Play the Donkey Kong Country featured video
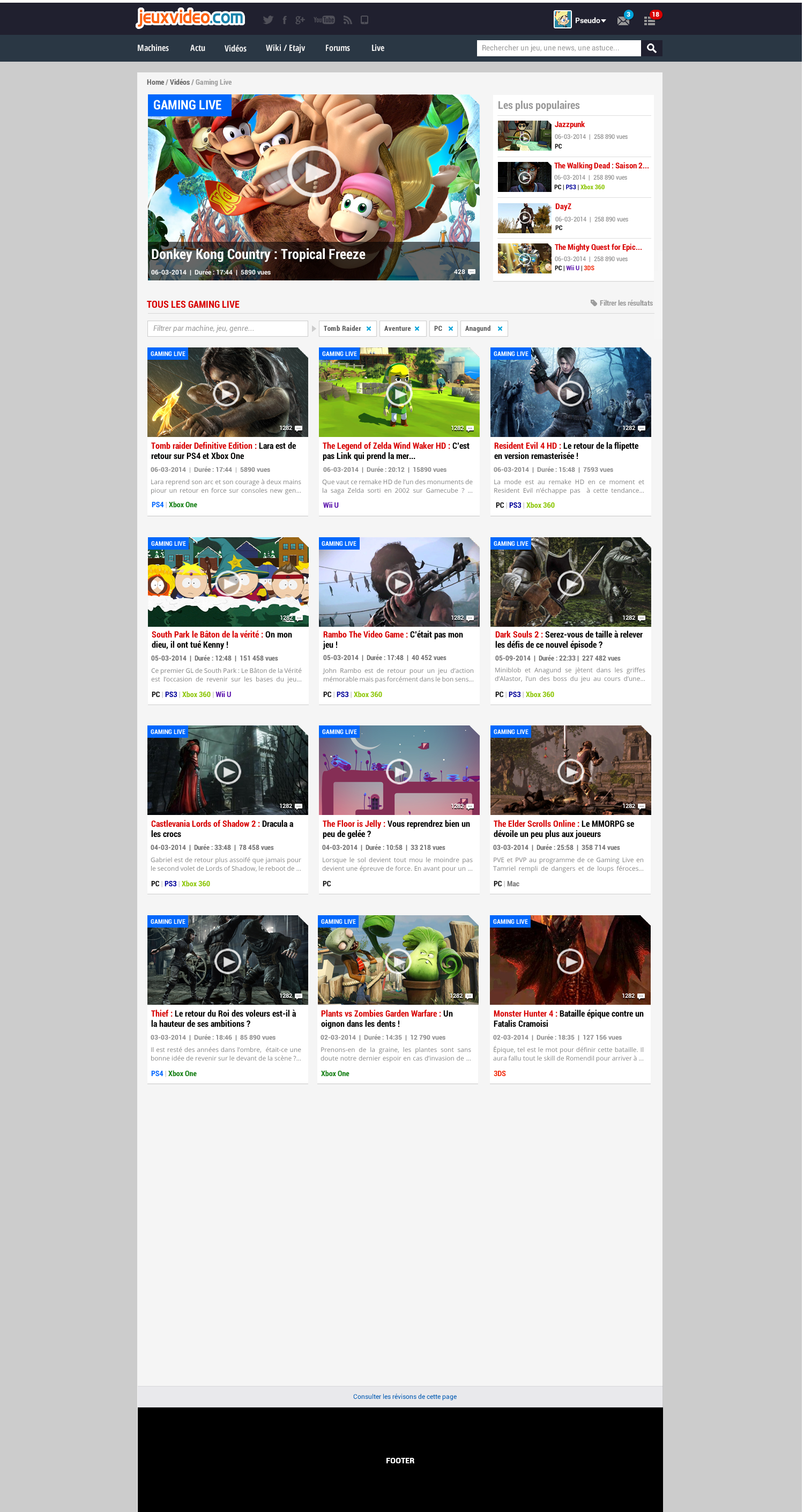The height and width of the screenshot is (1512, 804). [x=314, y=172]
